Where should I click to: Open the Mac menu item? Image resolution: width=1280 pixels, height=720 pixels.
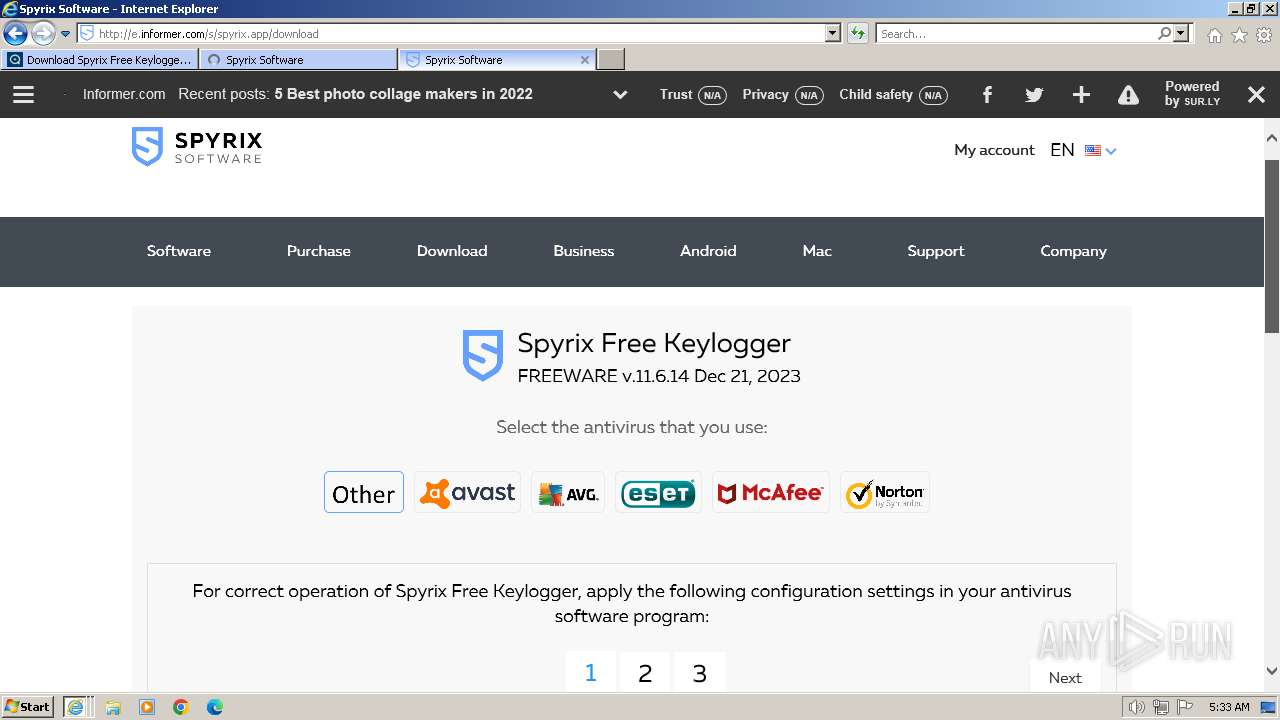tap(817, 251)
